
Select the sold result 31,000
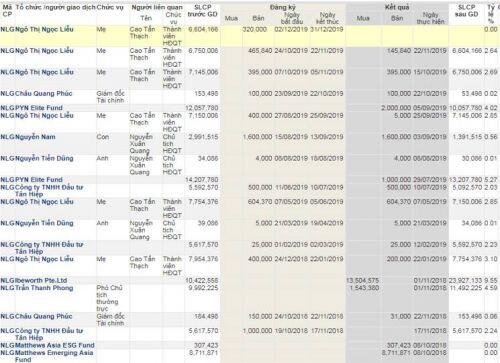(x=401, y=316)
